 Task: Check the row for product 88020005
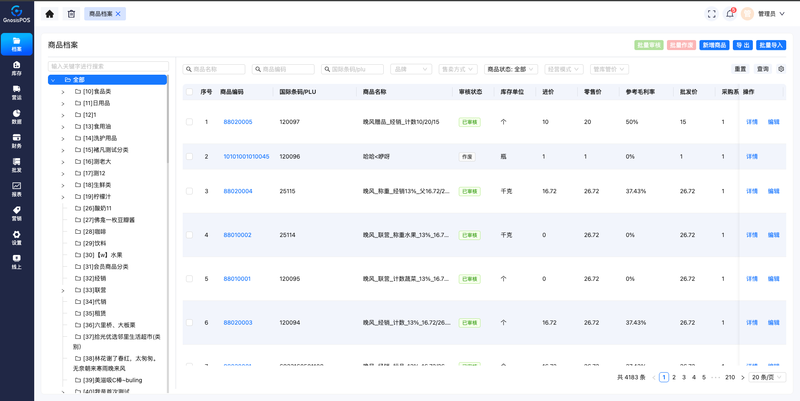[x=189, y=122]
